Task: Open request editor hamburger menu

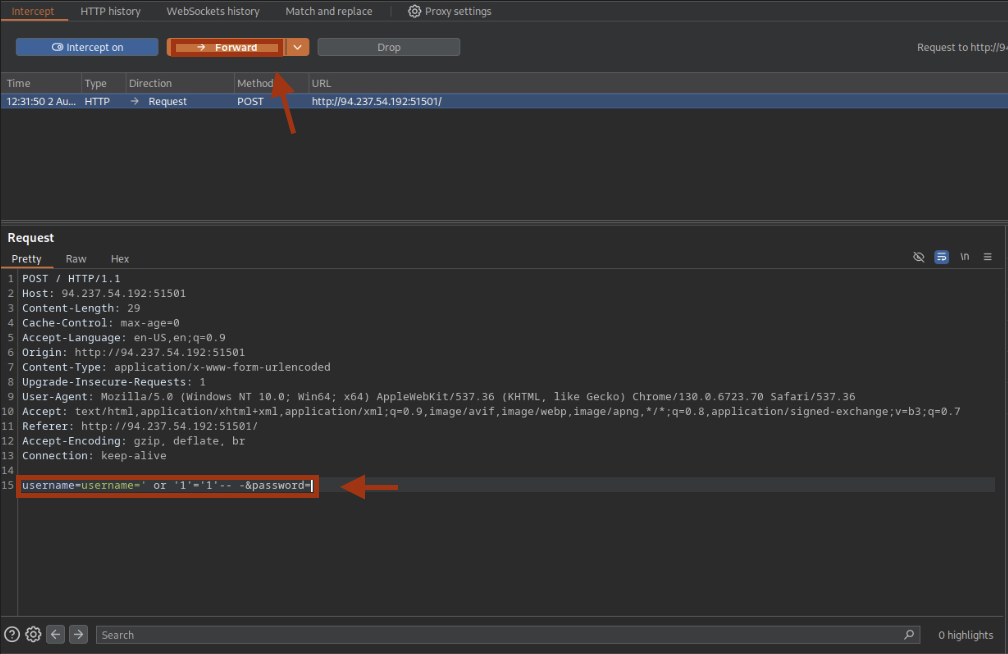Action: click(987, 257)
